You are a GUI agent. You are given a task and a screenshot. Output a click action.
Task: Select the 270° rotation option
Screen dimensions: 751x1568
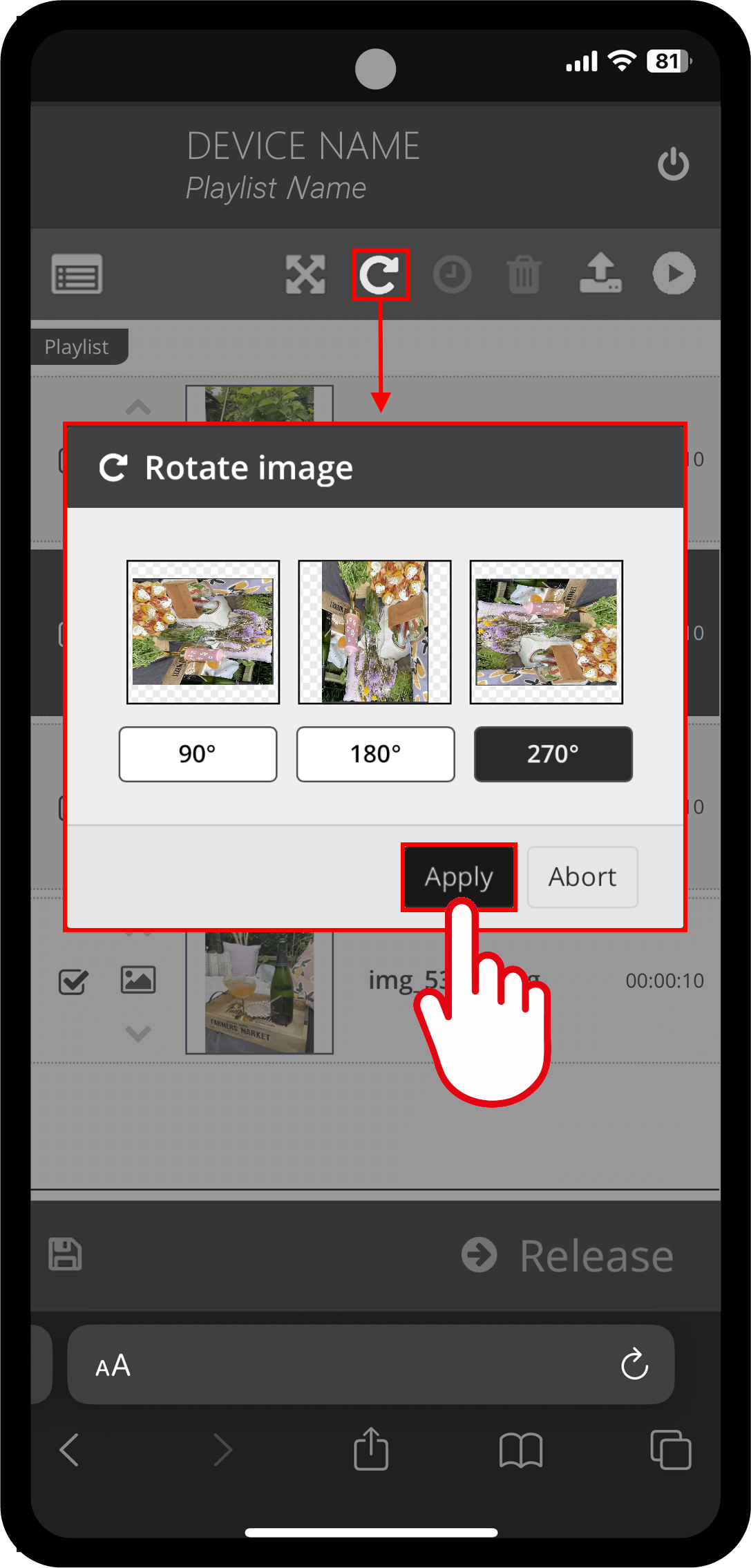[553, 754]
